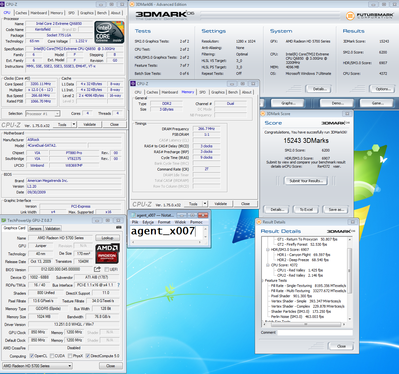Open the Widok menu in Notepad
399x374 pixels.
180,222
